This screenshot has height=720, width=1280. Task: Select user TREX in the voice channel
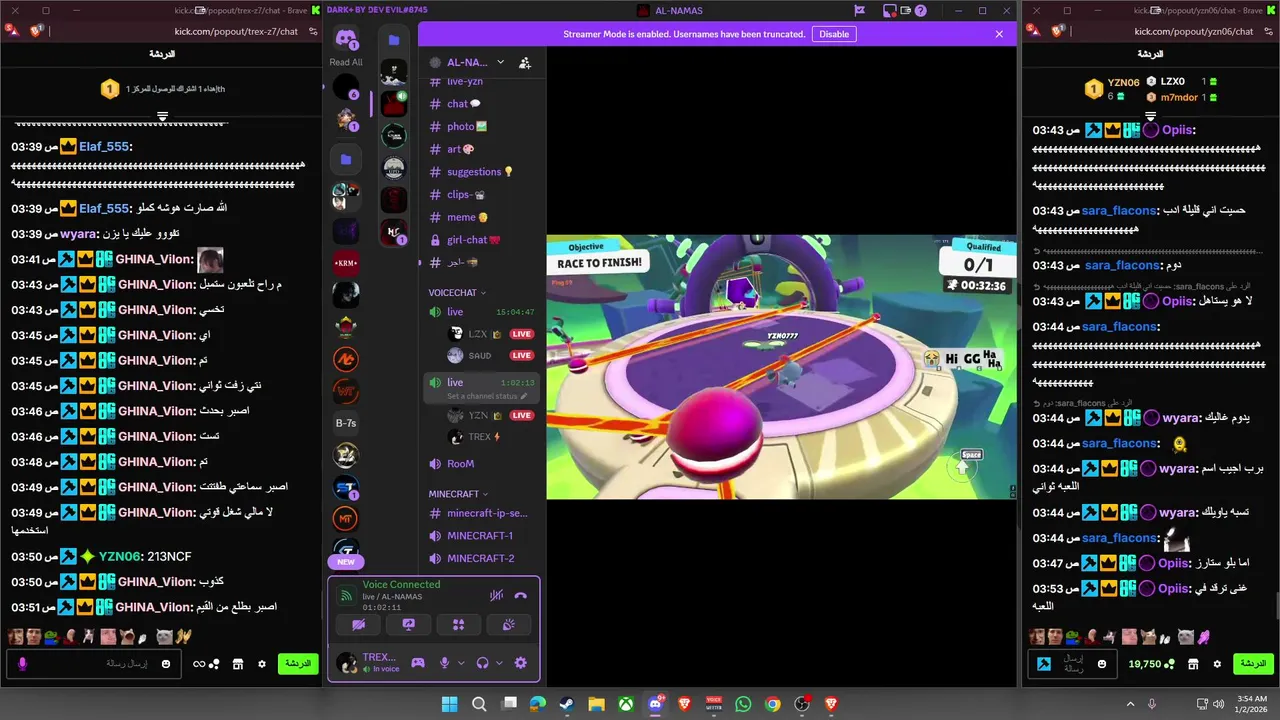tap(490, 437)
